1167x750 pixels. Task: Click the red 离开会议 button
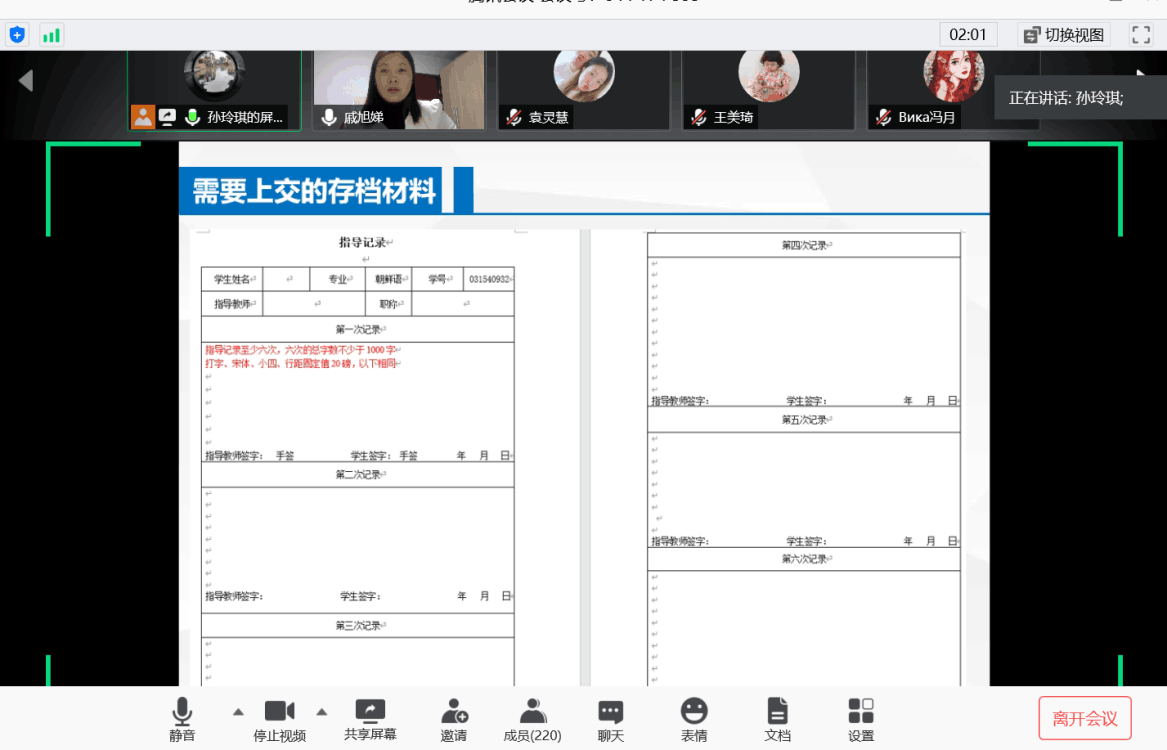tap(1084, 718)
